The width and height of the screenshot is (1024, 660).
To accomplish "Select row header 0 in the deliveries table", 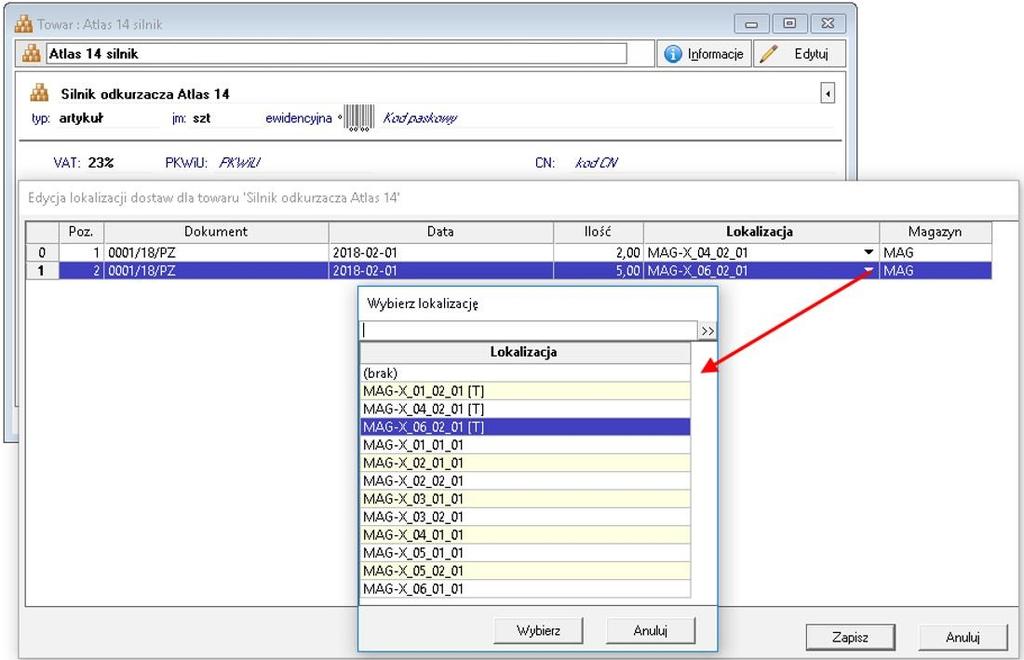I will (x=42, y=252).
